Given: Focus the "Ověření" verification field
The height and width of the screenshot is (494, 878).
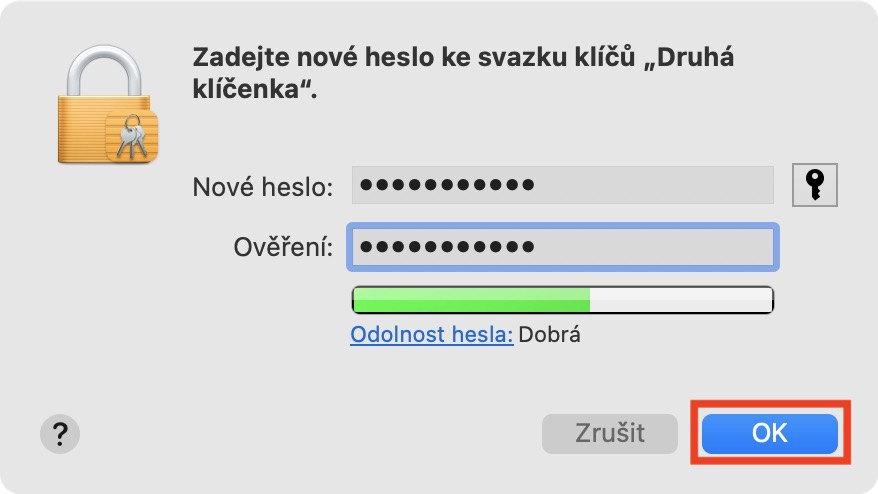Looking at the screenshot, I should point(562,247).
